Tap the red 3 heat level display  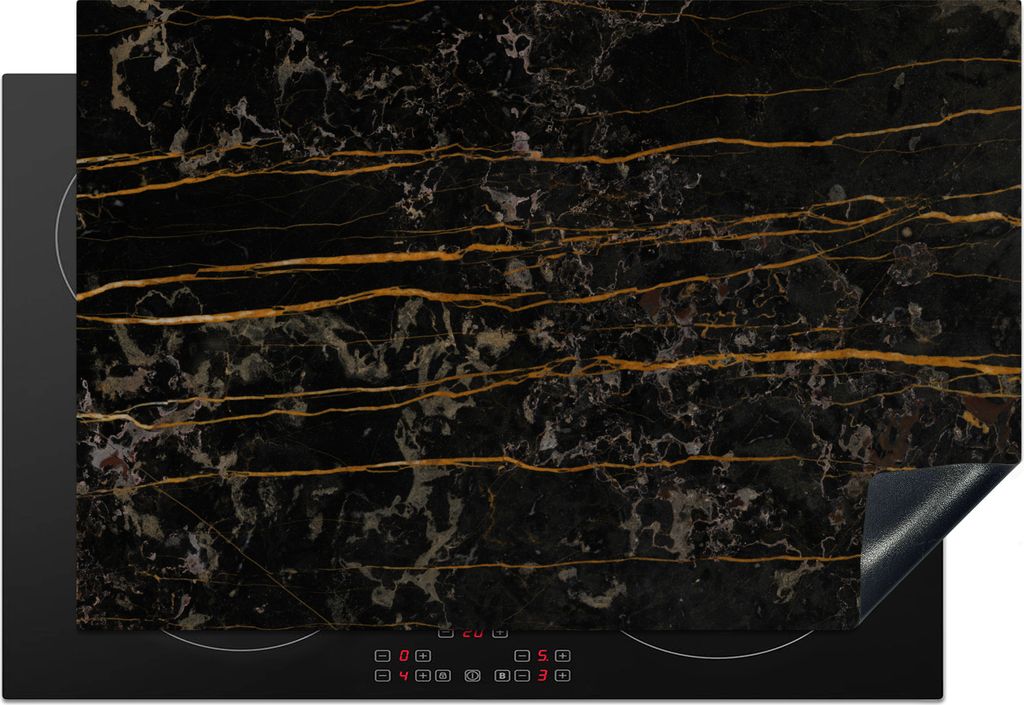[542, 676]
